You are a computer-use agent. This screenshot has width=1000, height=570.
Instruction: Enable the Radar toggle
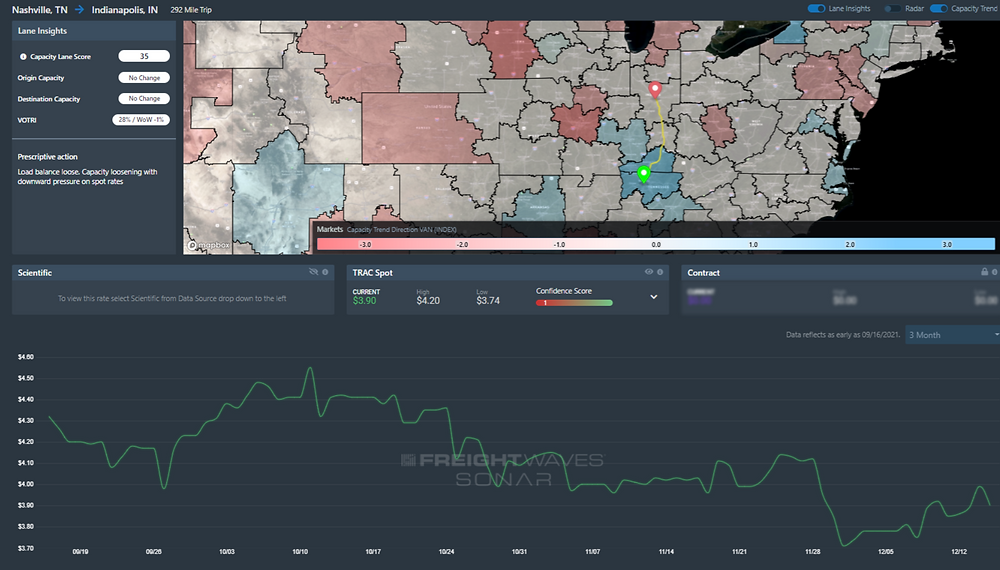point(893,8)
